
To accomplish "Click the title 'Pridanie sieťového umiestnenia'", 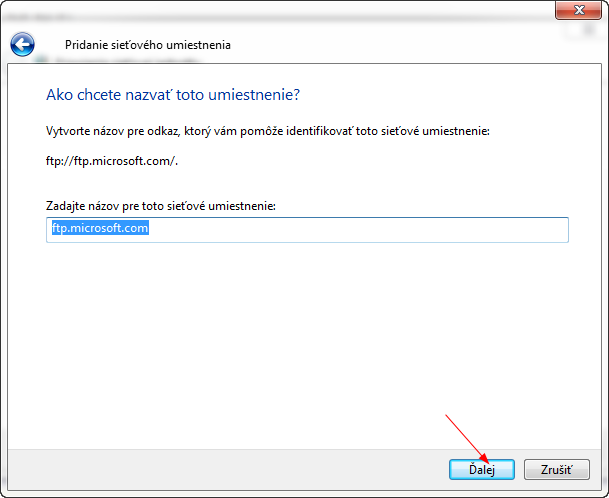I will [x=148, y=45].
